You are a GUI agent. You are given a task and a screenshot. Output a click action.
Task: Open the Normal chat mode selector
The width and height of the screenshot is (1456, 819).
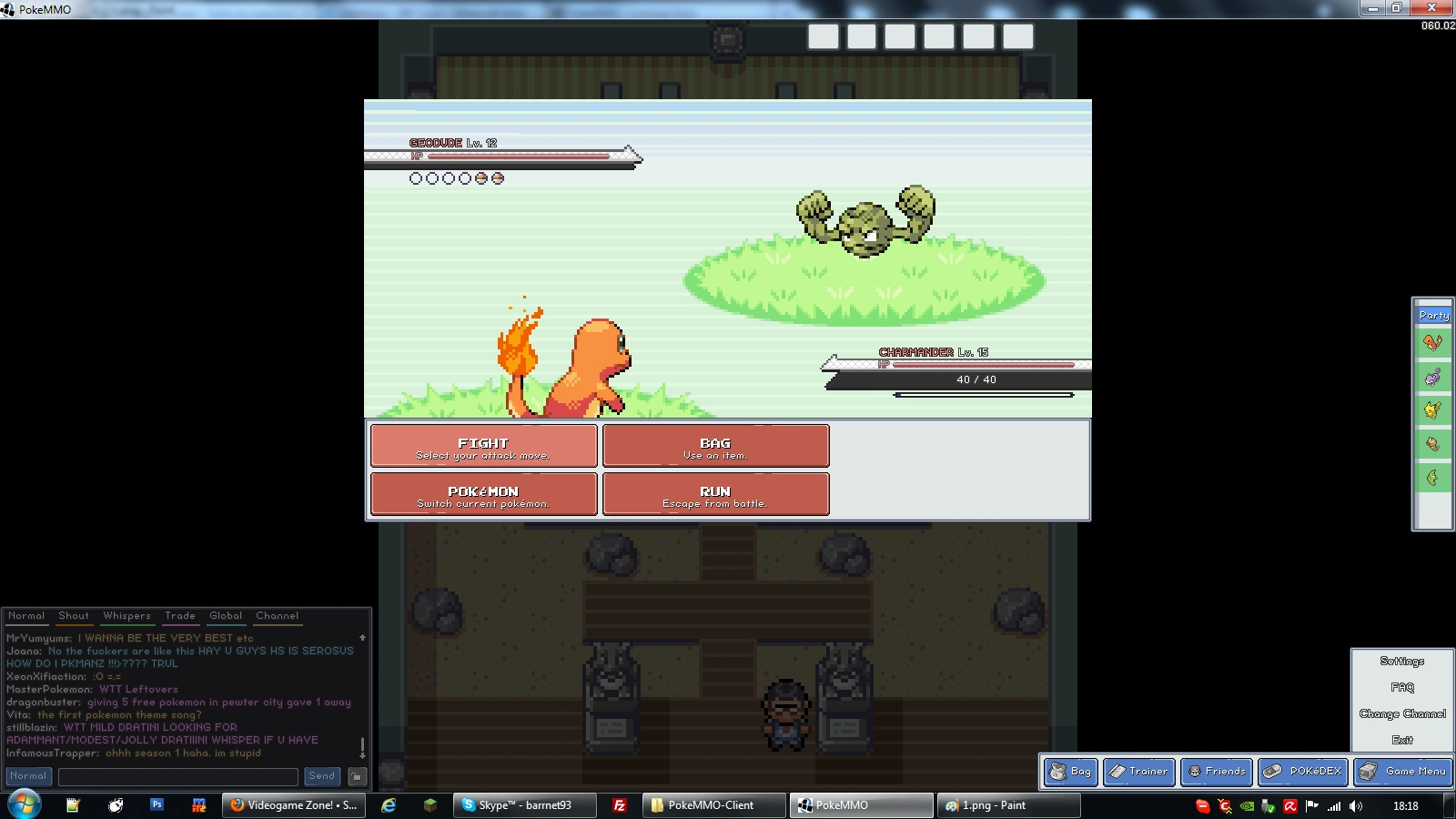click(28, 776)
